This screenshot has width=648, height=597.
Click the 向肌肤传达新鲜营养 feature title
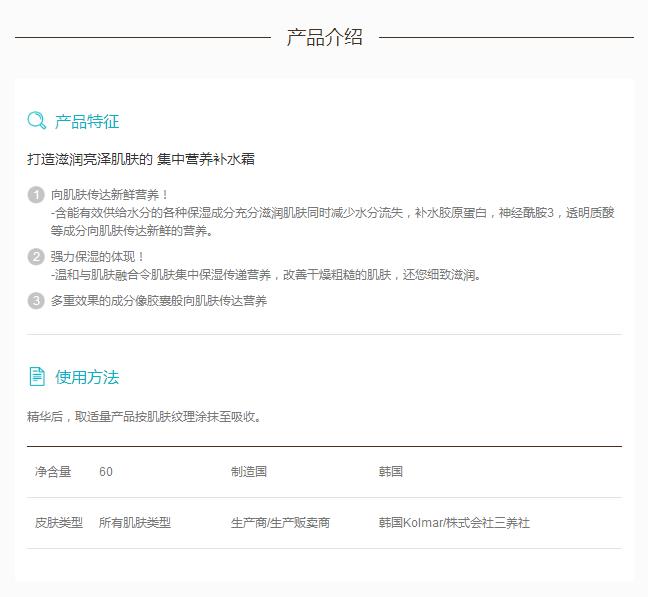tap(110, 195)
